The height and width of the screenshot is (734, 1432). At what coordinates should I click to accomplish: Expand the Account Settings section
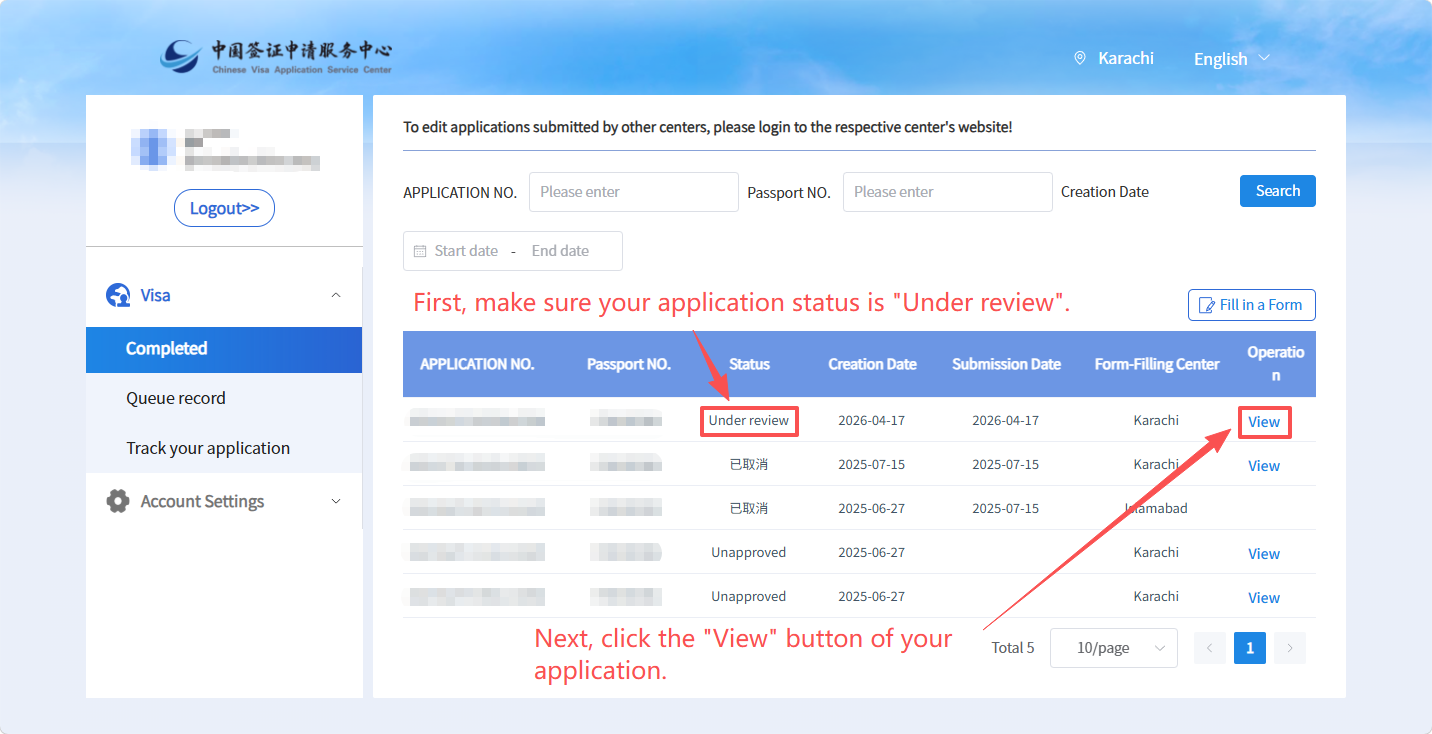tap(336, 501)
